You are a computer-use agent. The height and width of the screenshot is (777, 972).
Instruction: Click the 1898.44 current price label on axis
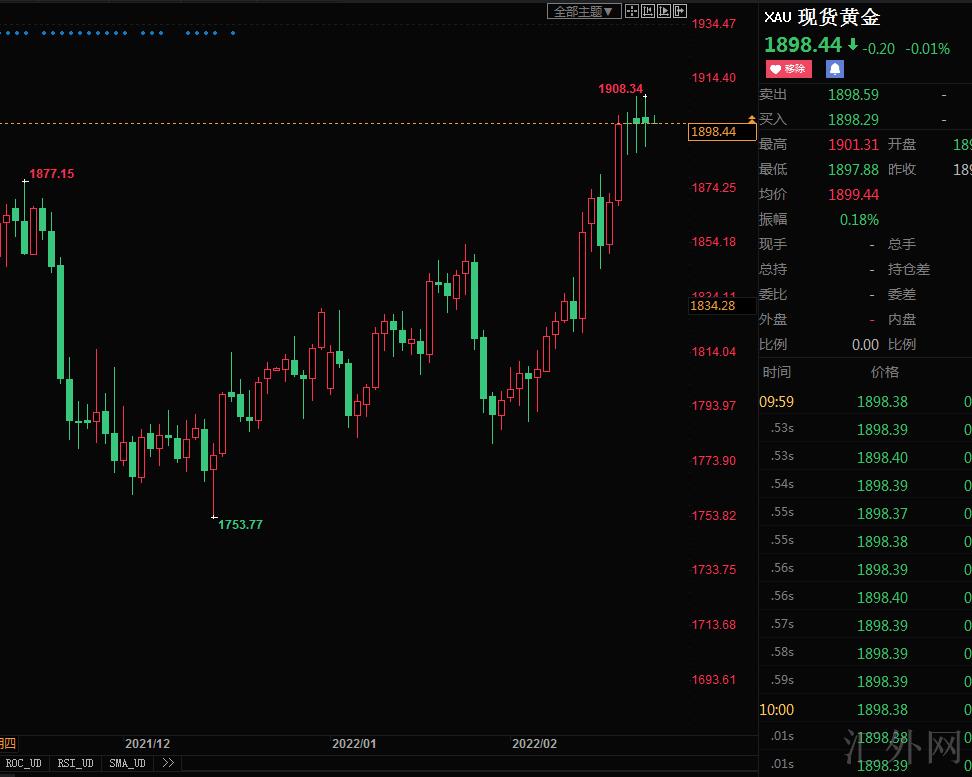(x=713, y=132)
